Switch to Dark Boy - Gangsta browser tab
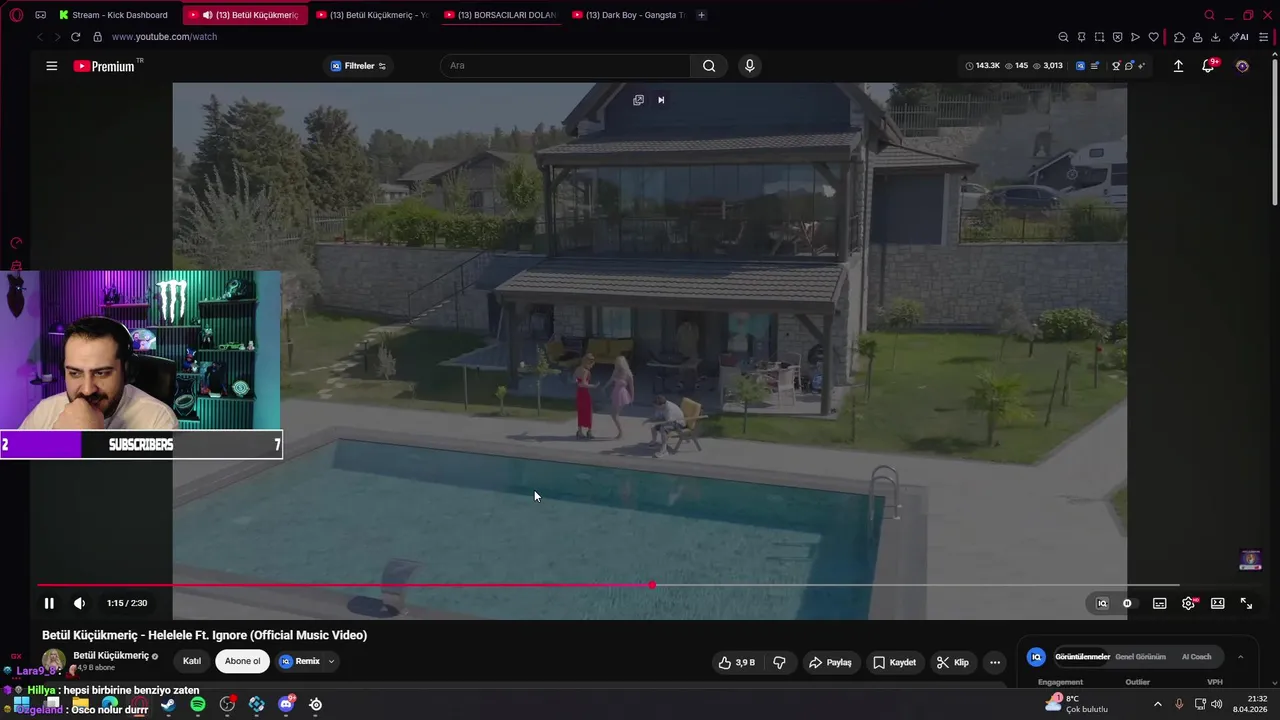The width and height of the screenshot is (1280, 720). coord(628,15)
